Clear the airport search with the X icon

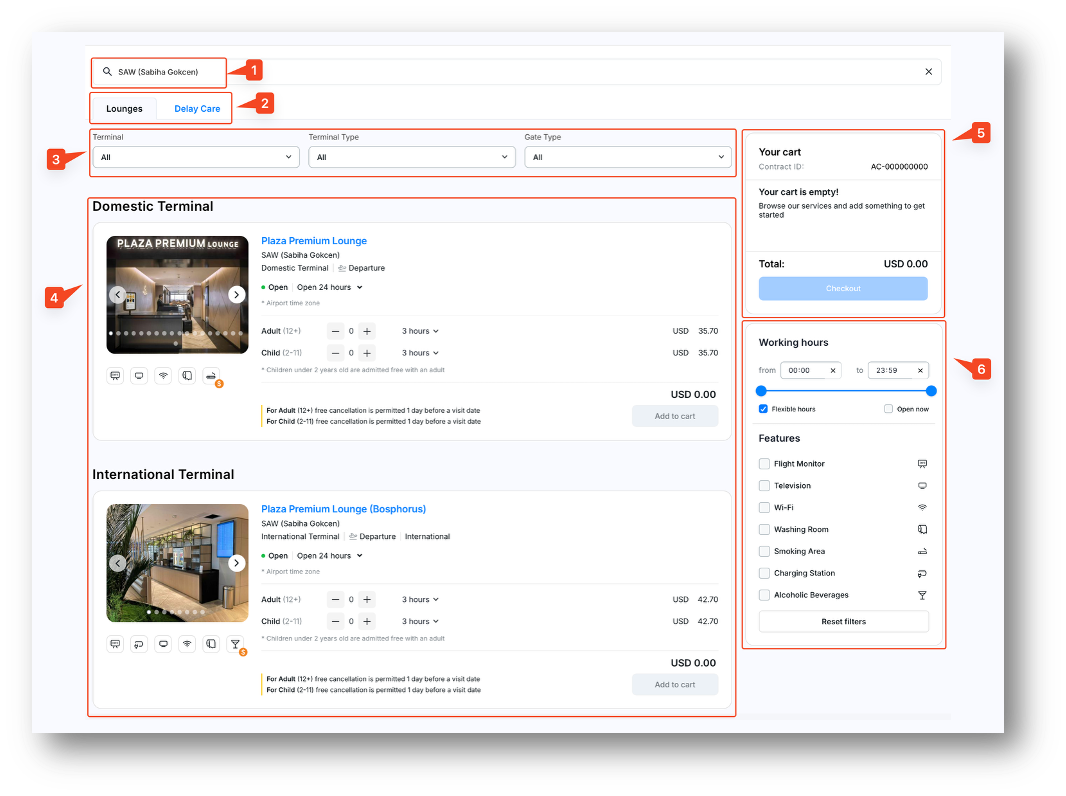click(928, 72)
